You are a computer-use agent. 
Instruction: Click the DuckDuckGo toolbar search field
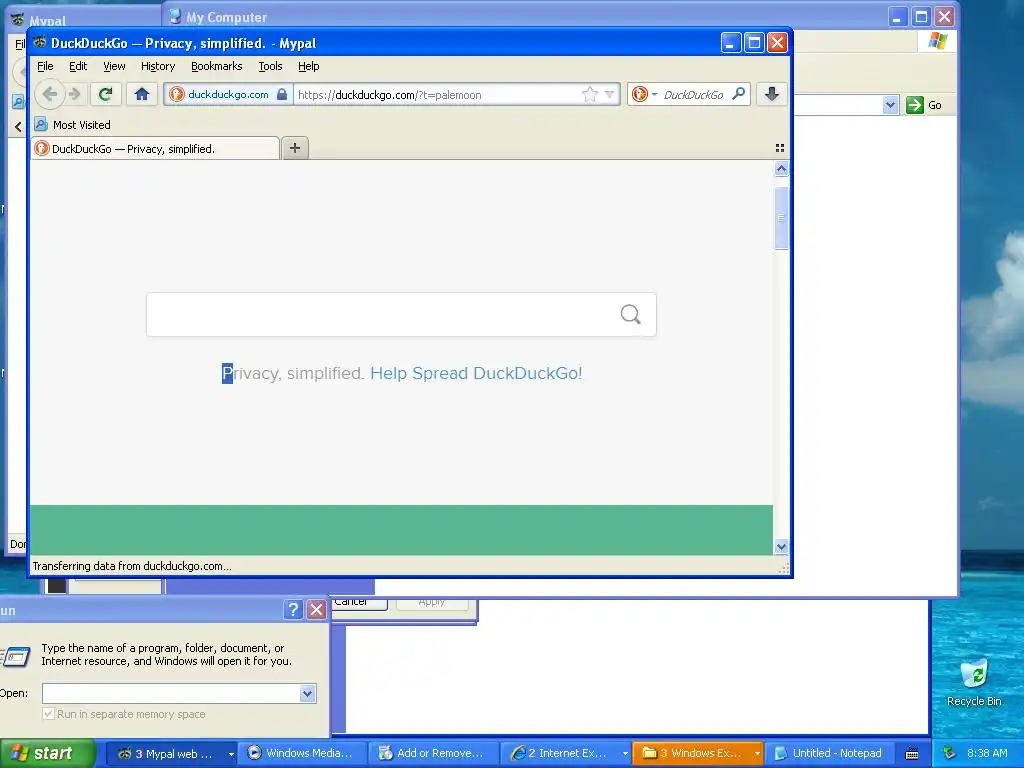(693, 95)
